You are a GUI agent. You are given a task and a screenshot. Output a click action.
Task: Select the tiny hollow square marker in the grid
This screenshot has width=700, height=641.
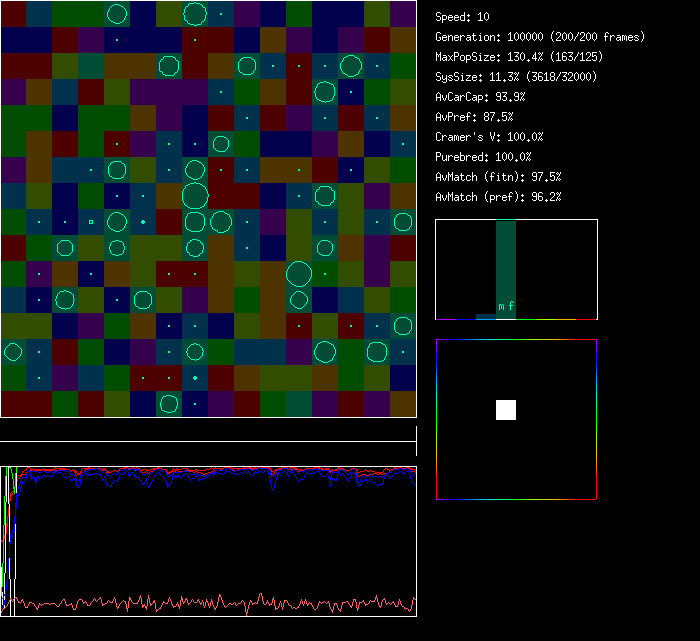click(x=91, y=221)
